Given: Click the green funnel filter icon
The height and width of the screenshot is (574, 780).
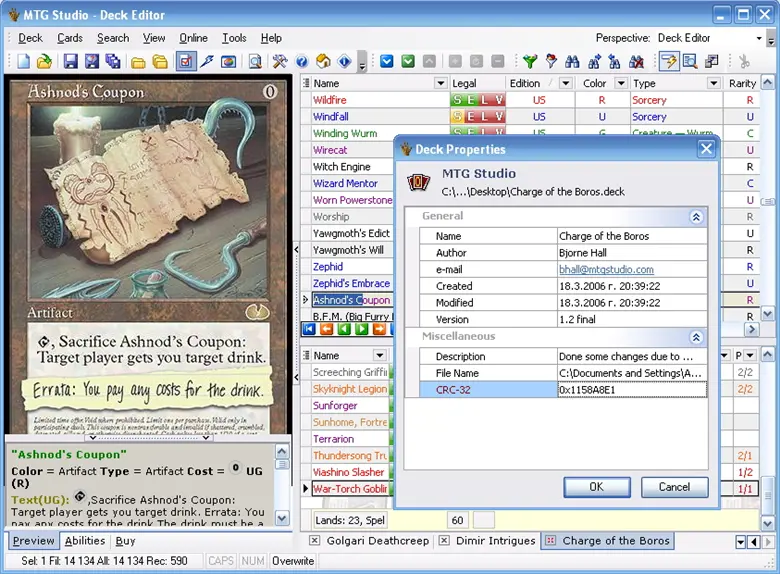Looking at the screenshot, I should pyautogui.click(x=530, y=62).
